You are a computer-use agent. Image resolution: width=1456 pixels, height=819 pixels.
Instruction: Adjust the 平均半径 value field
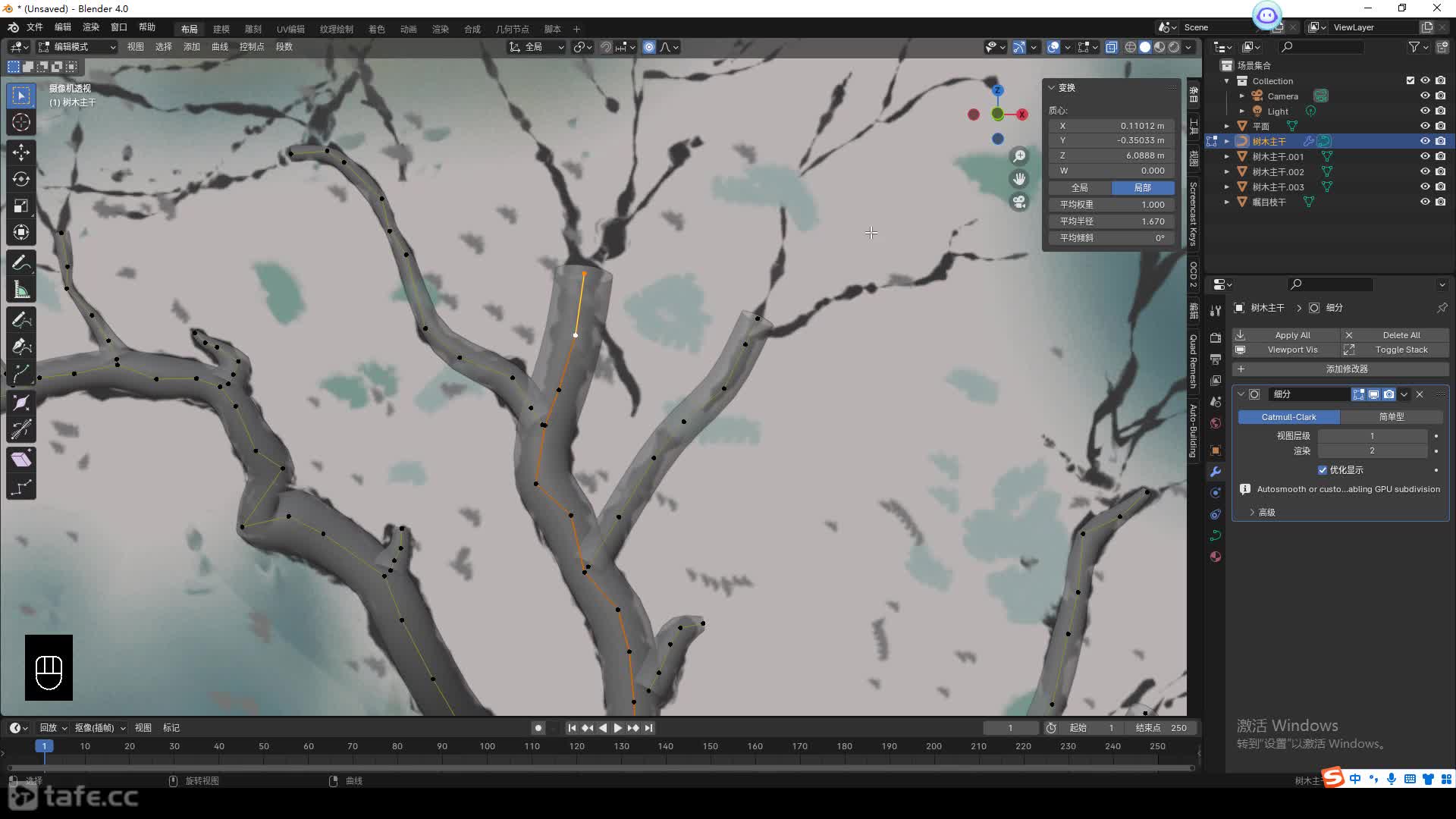click(1112, 221)
